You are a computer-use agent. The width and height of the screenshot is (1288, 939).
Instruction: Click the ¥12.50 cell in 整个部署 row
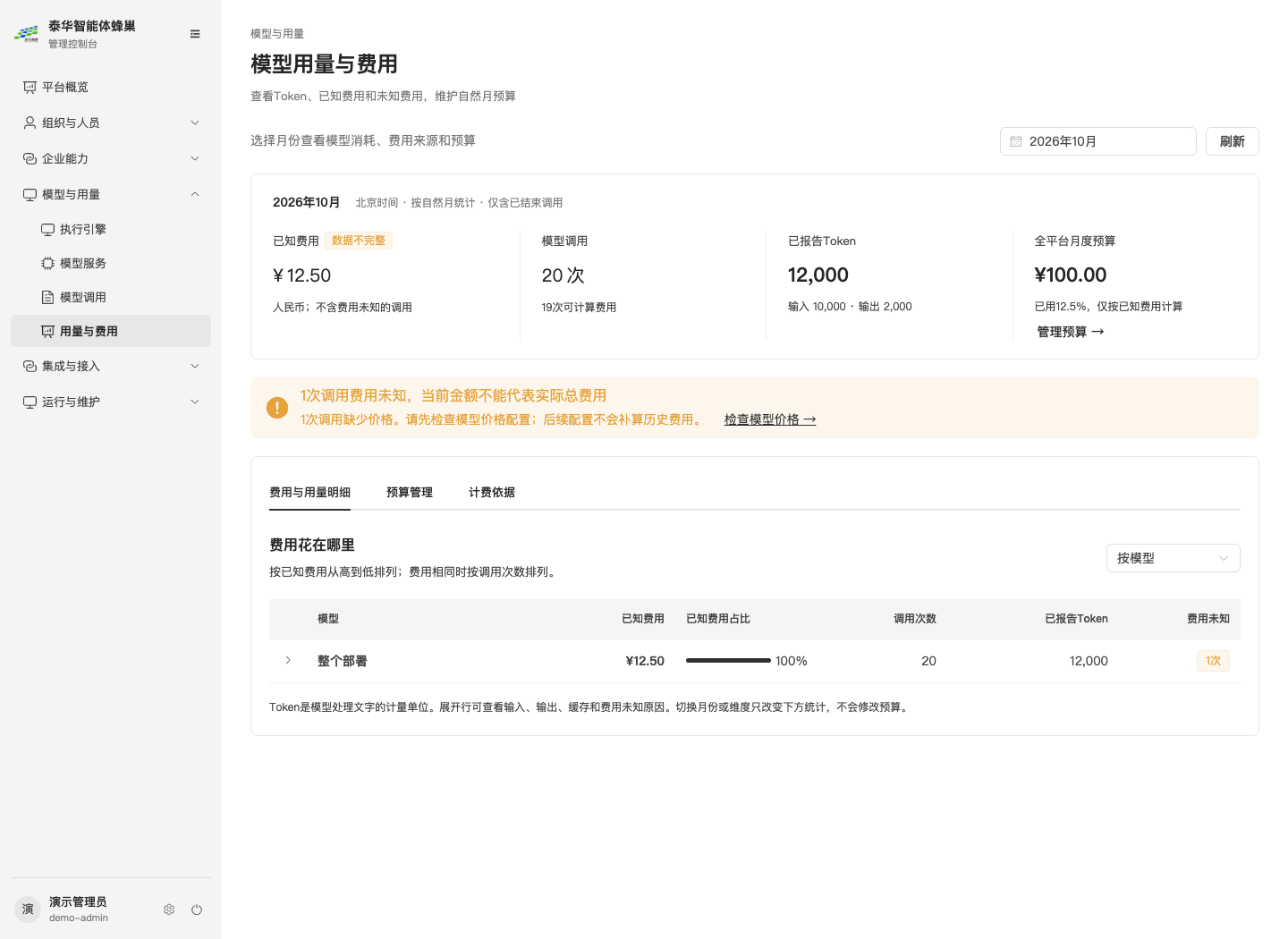point(645,661)
